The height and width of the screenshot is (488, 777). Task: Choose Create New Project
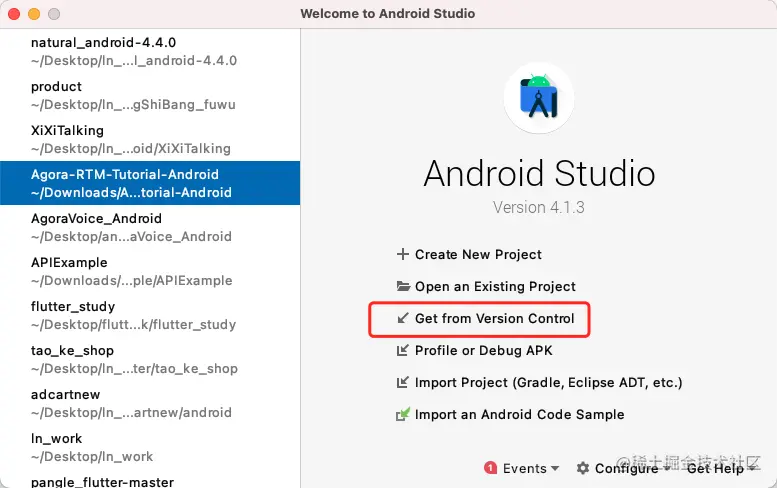(478, 254)
